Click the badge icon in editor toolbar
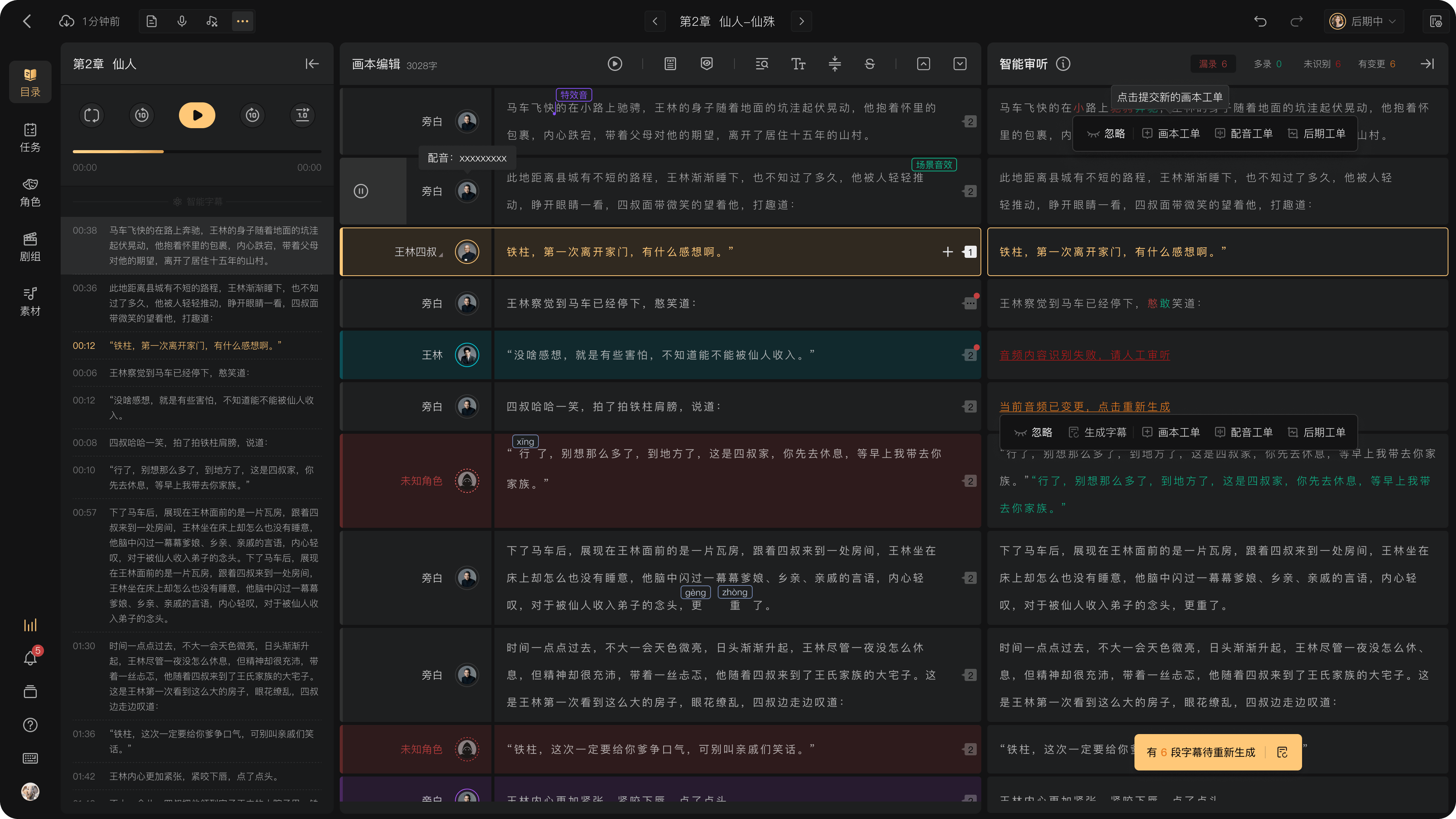Viewport: 1456px width, 819px height. coord(706,64)
